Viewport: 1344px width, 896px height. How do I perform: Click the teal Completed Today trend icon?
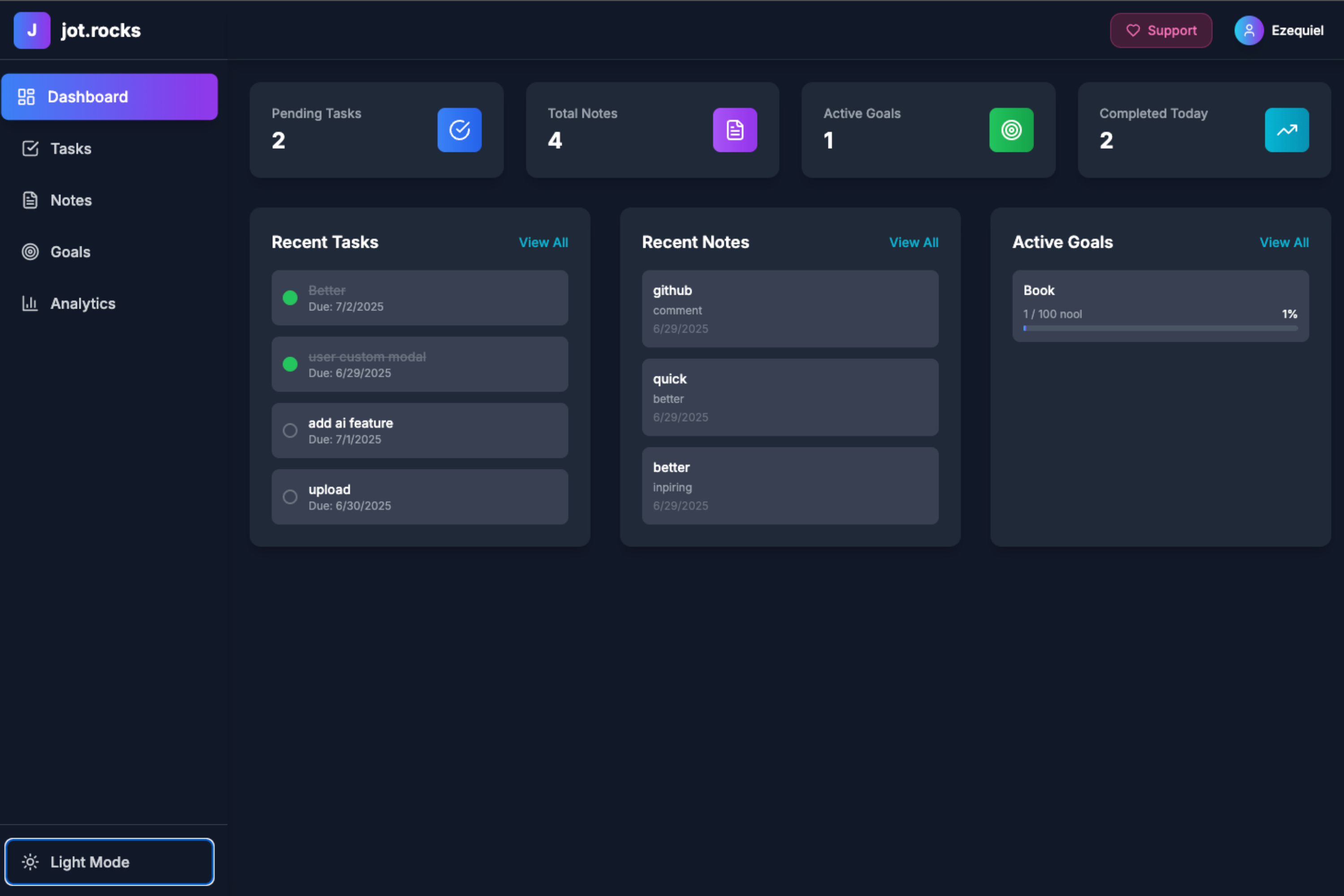click(1286, 130)
